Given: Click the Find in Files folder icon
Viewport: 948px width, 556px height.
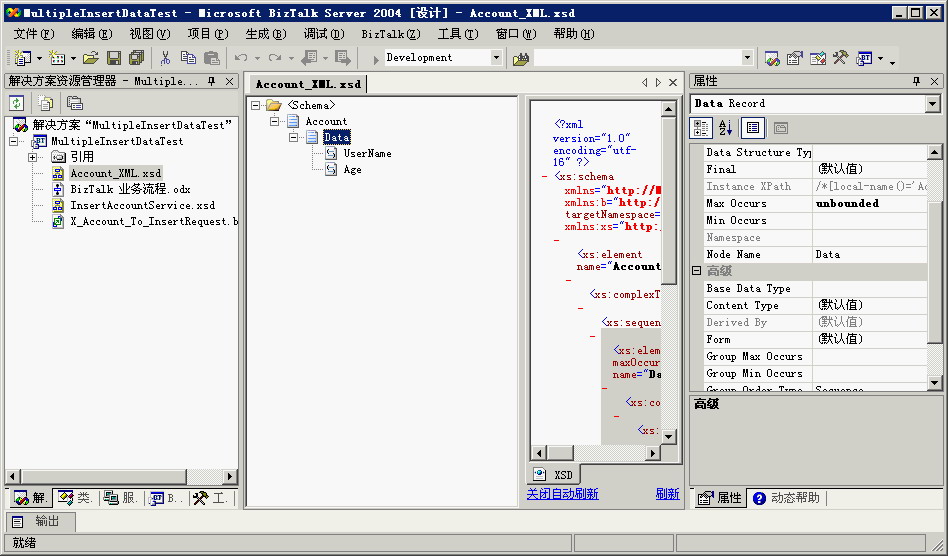Looking at the screenshot, I should pyautogui.click(x=521, y=59).
